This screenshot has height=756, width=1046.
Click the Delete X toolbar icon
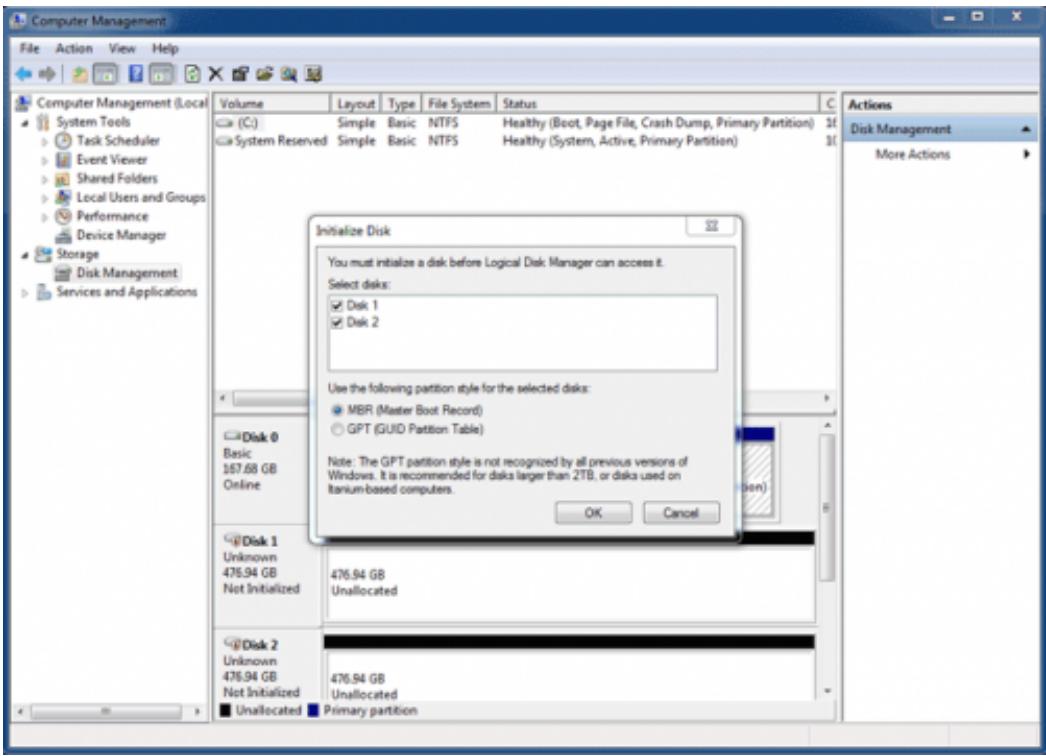click(215, 74)
